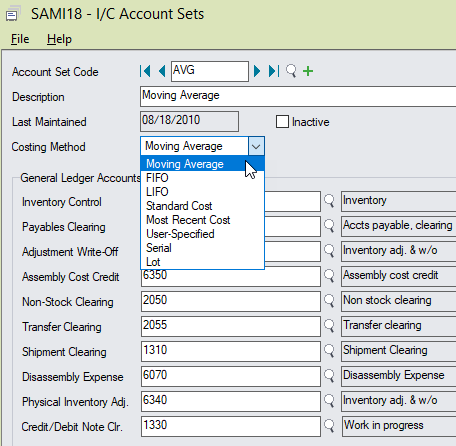This screenshot has height=446, width=456.
Task: Click the Assembly cost credit description
Action: click(x=399, y=276)
